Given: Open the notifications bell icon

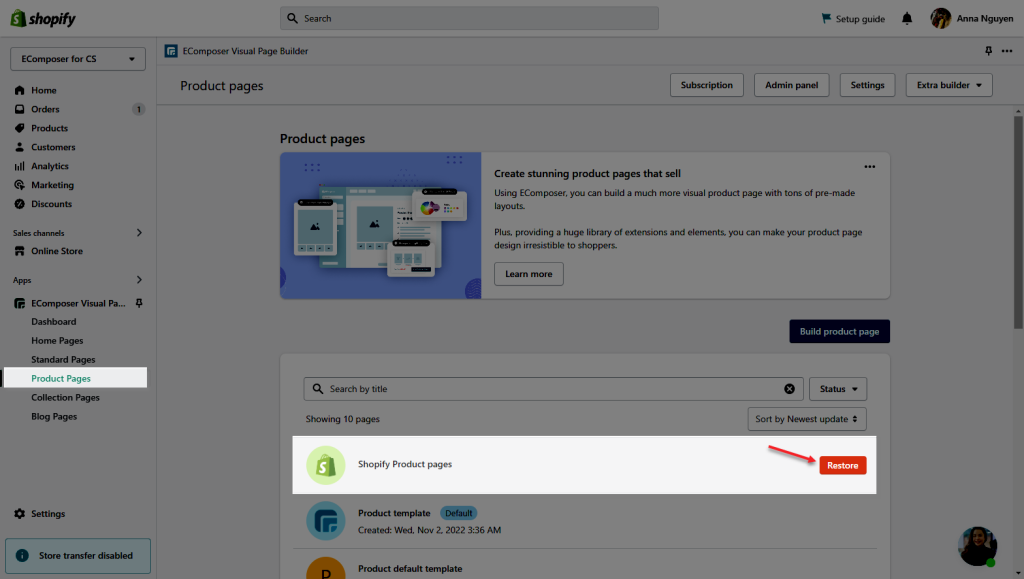Looking at the screenshot, I should coord(907,18).
